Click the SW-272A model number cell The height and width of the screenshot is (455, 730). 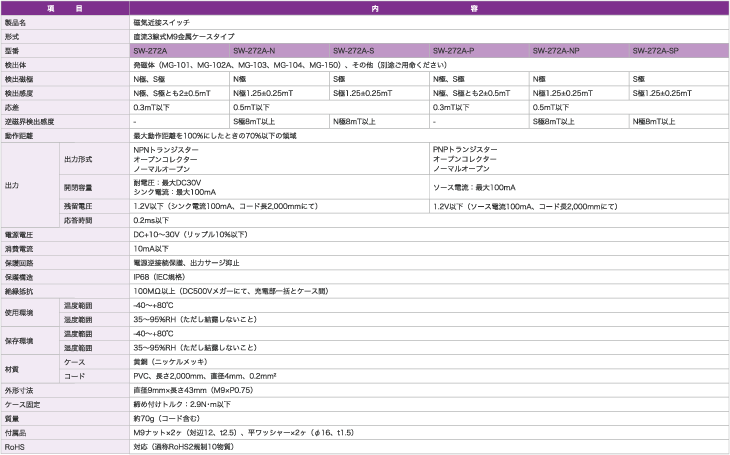pyautogui.click(x=151, y=49)
